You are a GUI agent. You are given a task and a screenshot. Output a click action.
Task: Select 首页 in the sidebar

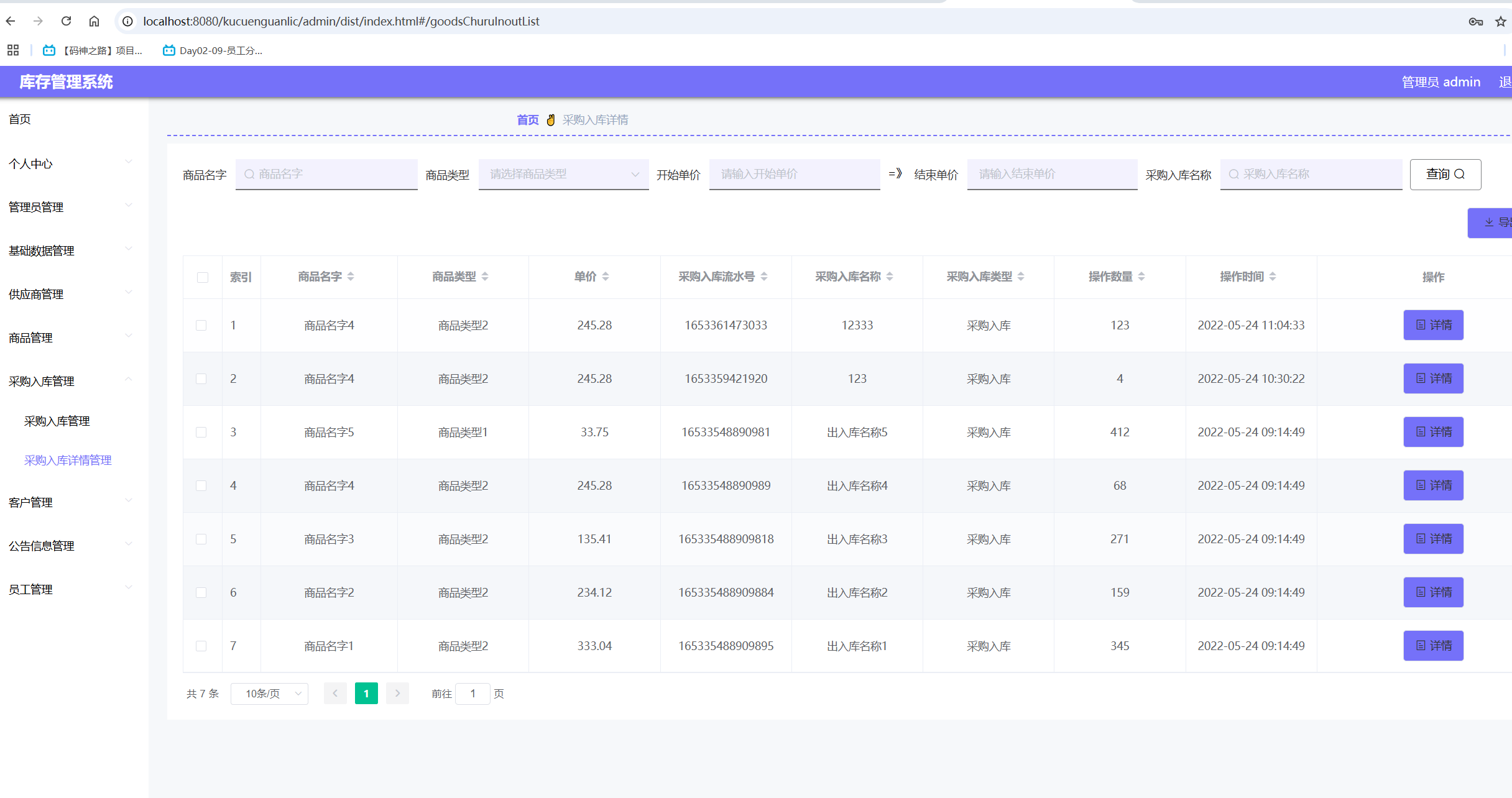coord(20,119)
